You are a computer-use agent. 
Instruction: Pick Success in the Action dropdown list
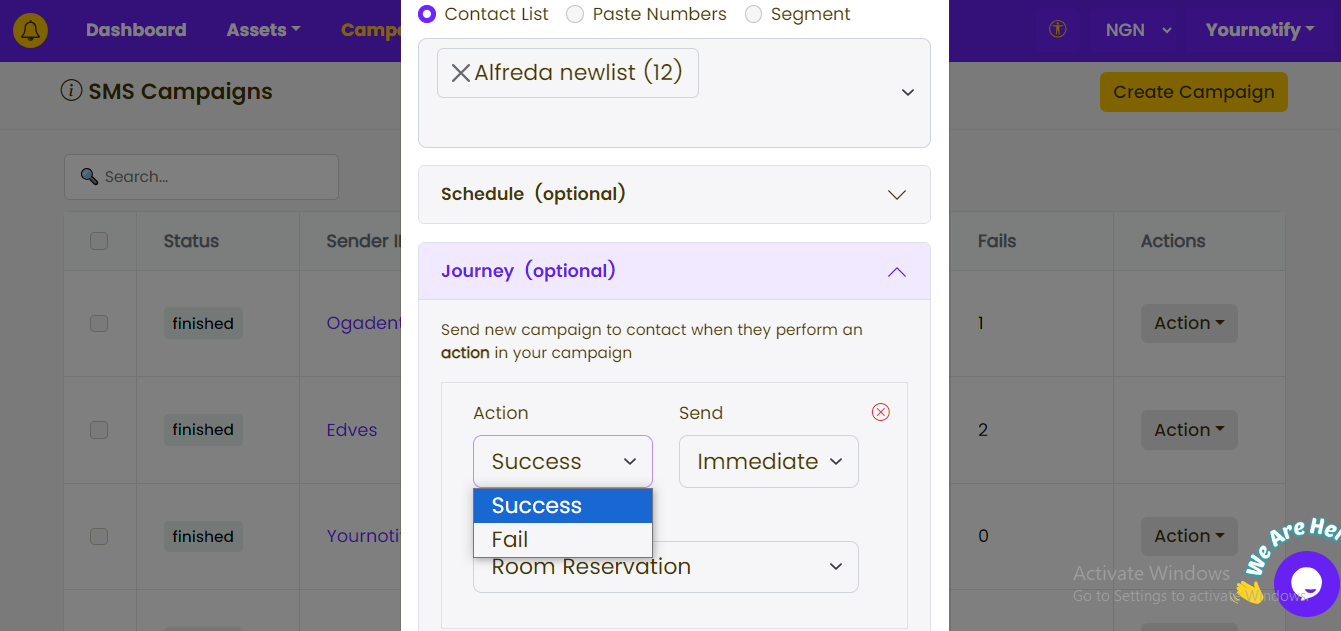pos(563,506)
